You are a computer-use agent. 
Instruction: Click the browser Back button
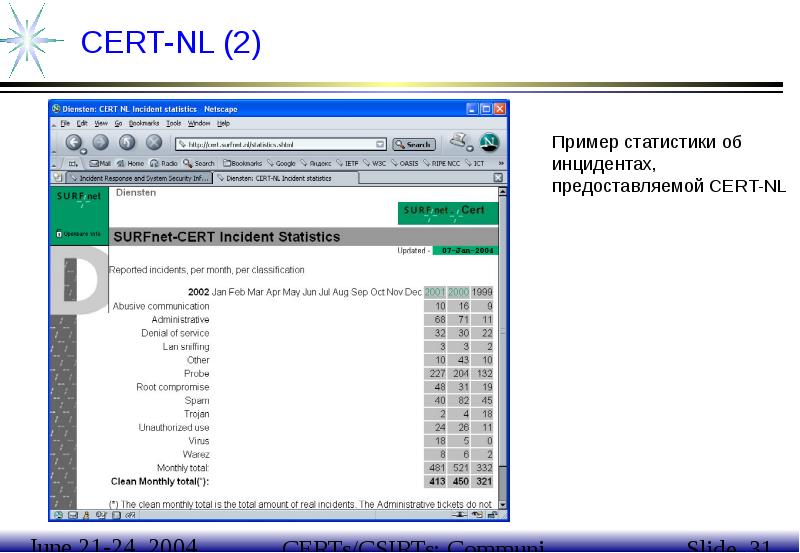point(74,142)
